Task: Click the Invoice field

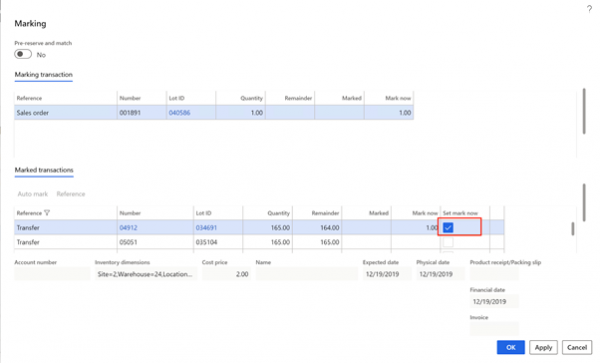Action: pos(494,329)
